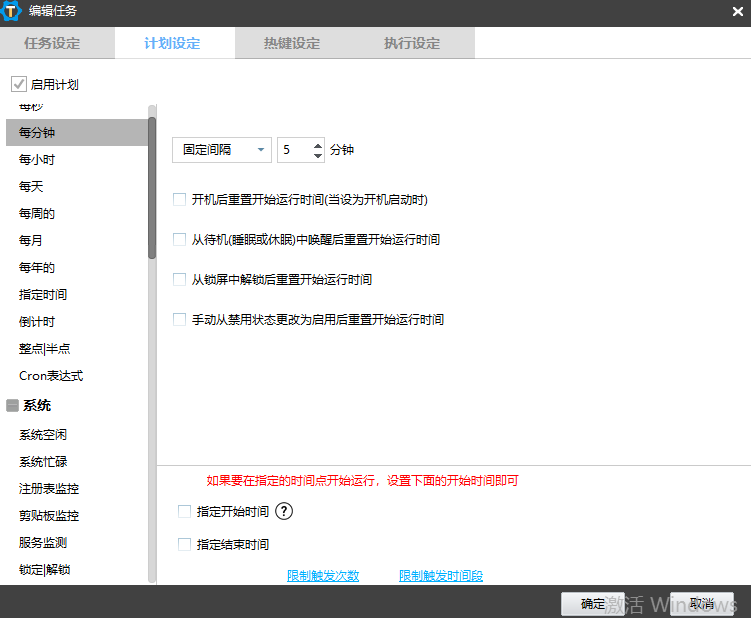Click the app logo in title bar
751x618 pixels.
pos(13,11)
